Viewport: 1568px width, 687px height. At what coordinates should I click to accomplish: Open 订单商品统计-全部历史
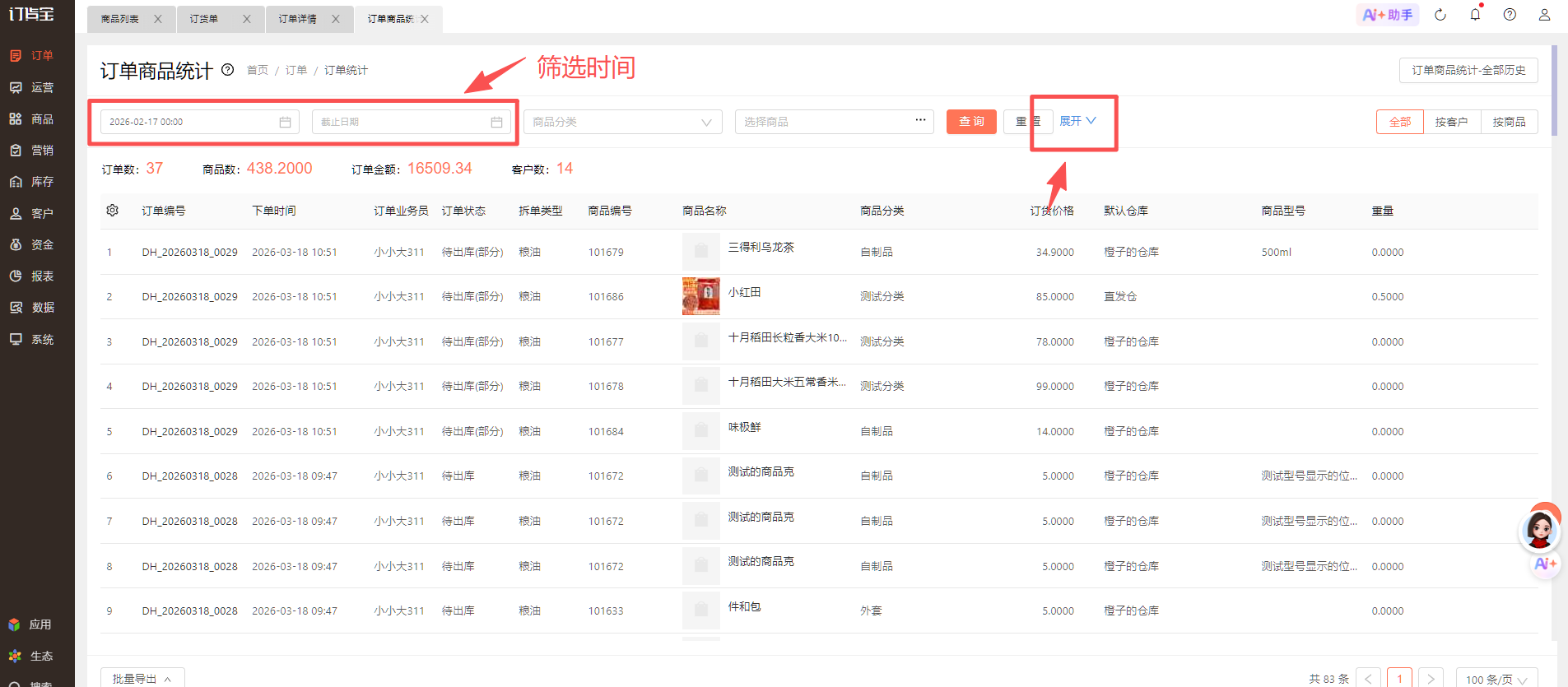coord(1468,70)
